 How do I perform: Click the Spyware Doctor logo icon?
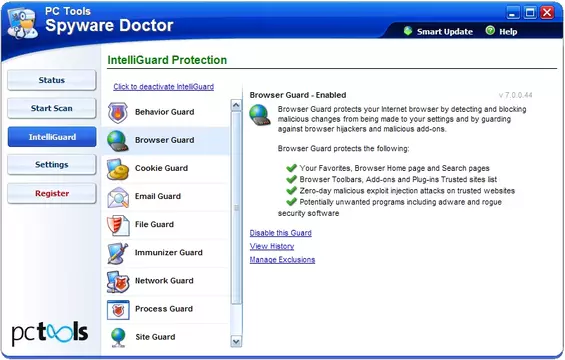22,22
